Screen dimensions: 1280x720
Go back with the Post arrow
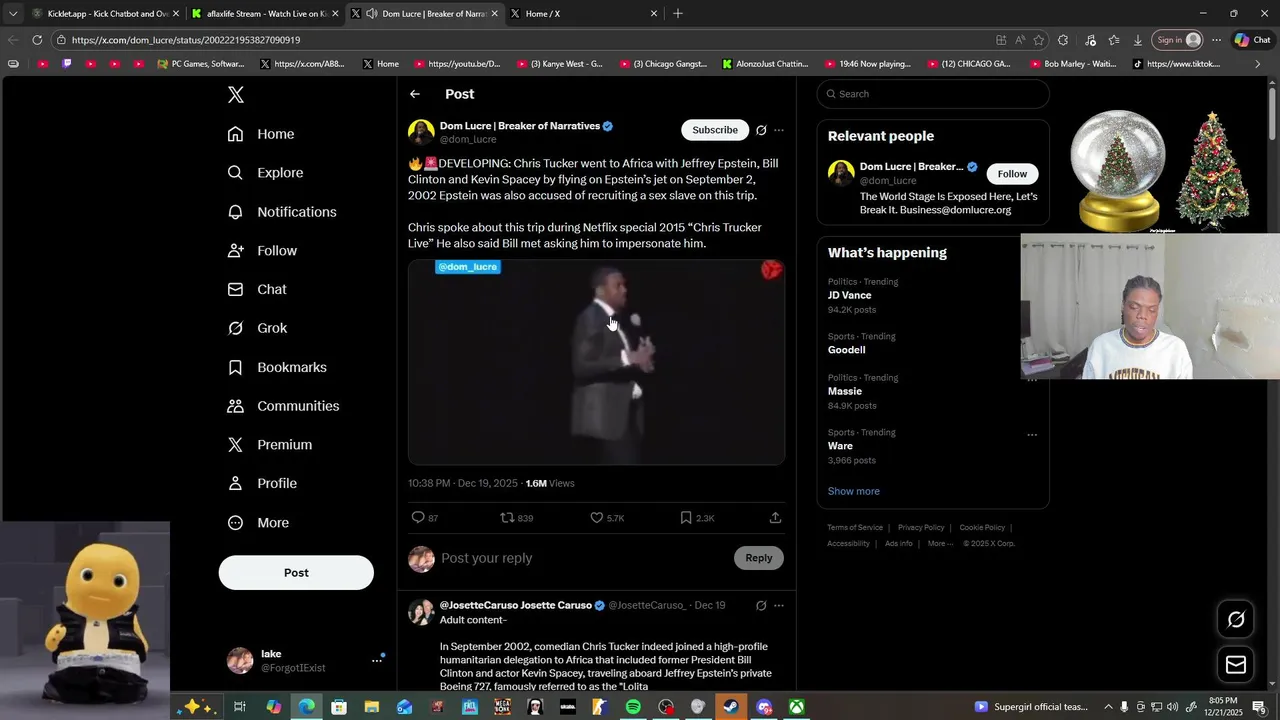pyautogui.click(x=415, y=94)
